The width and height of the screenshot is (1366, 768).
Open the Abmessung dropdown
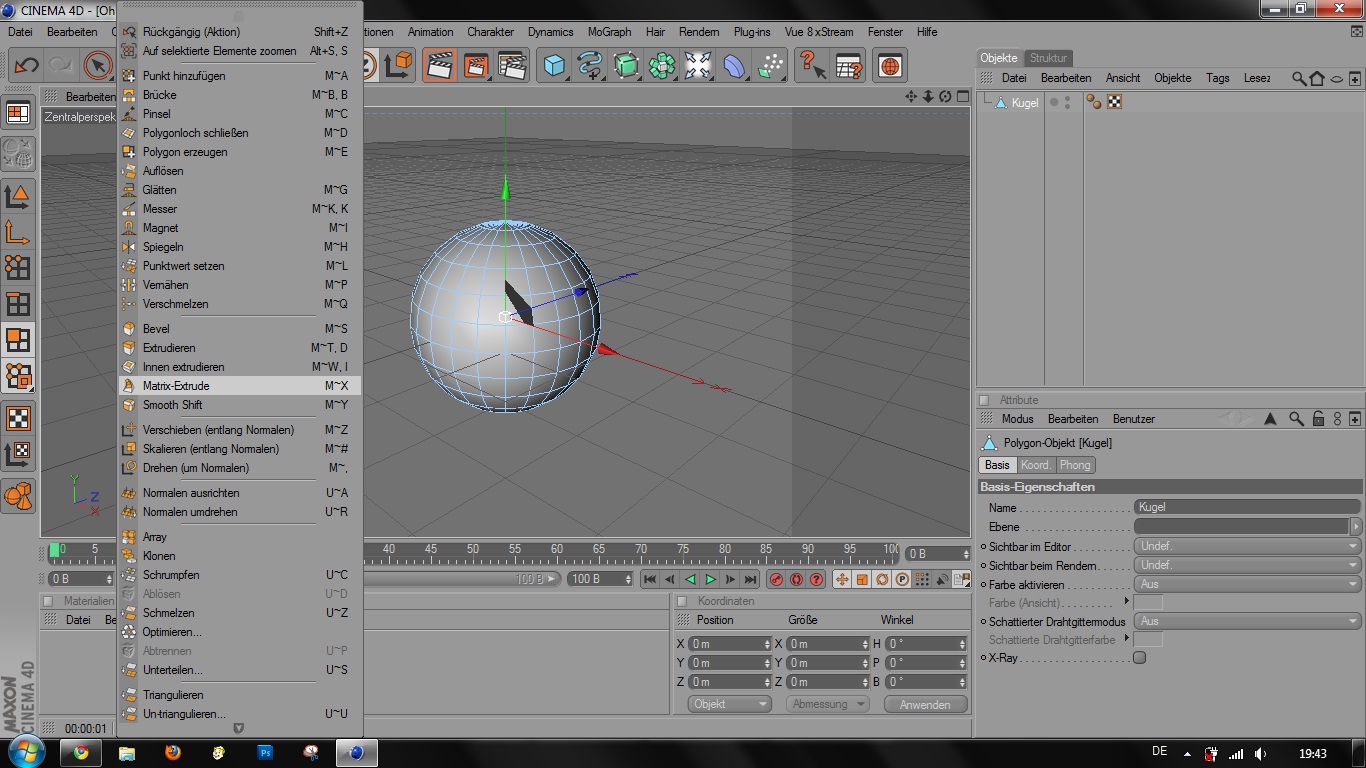coord(829,704)
